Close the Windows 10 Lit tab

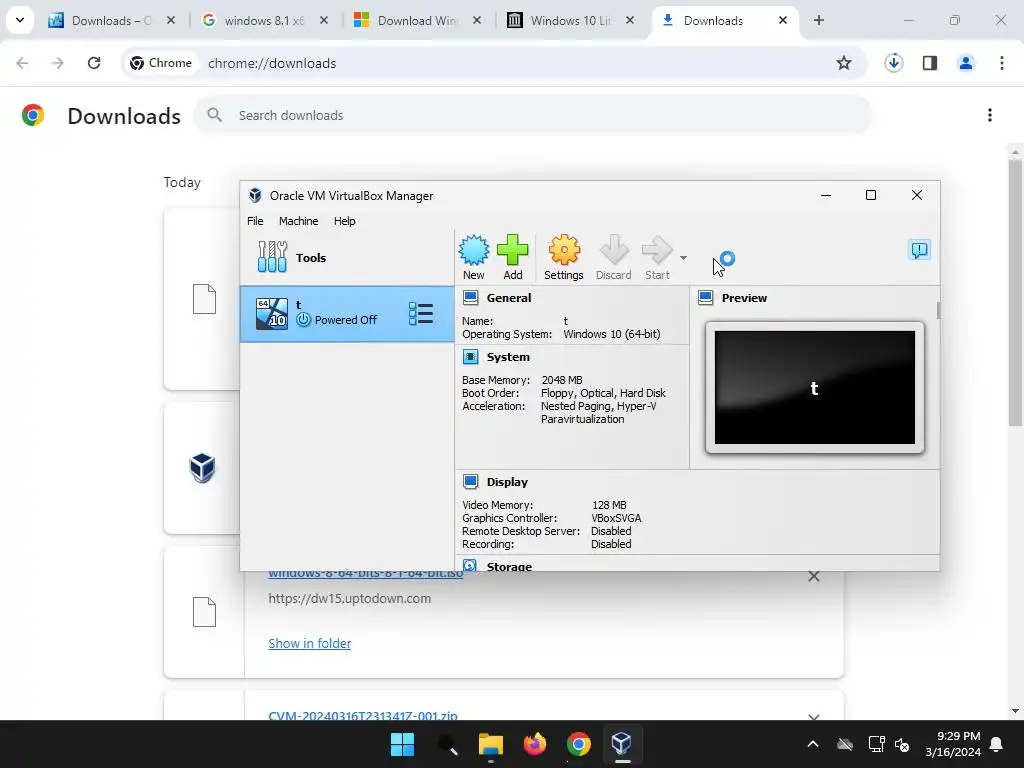pos(630,20)
